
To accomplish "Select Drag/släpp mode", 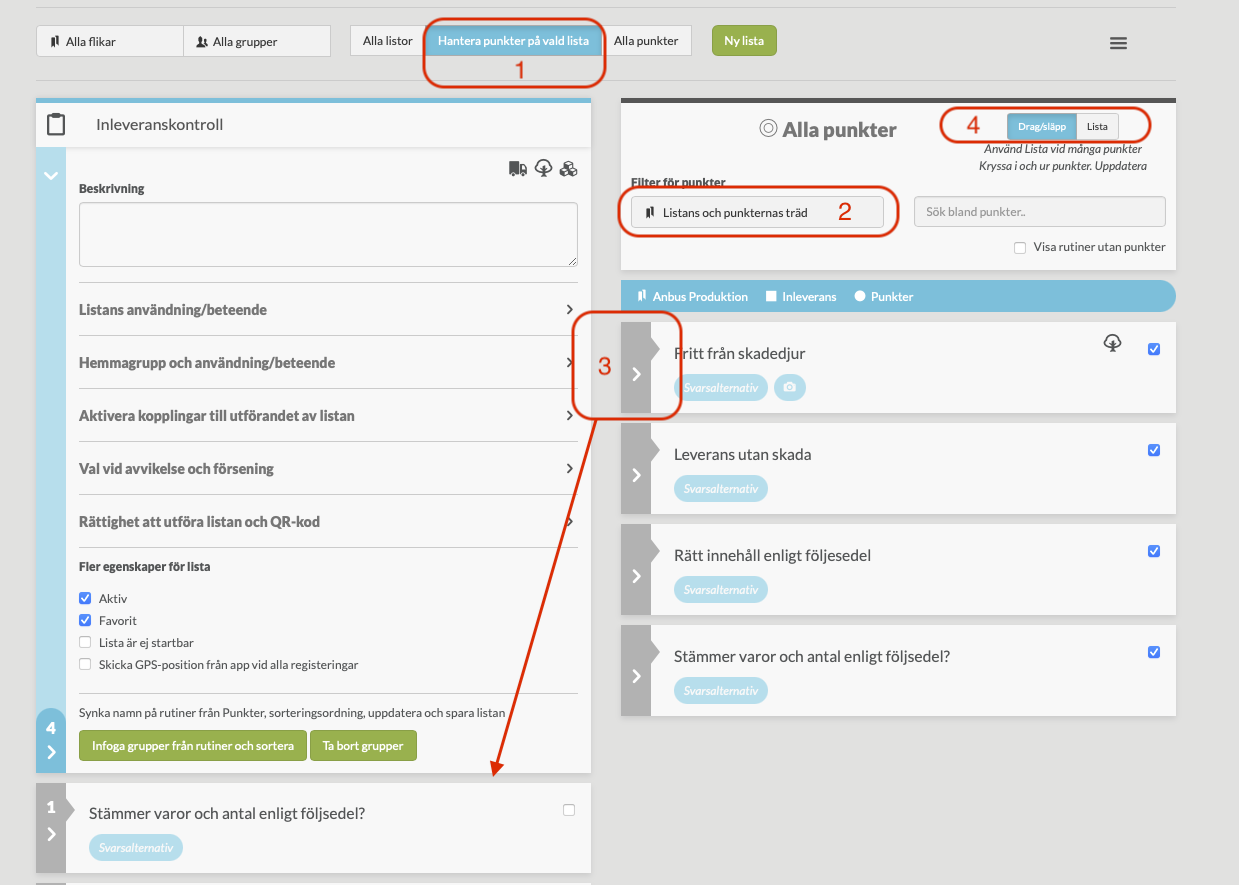I will pos(1042,127).
